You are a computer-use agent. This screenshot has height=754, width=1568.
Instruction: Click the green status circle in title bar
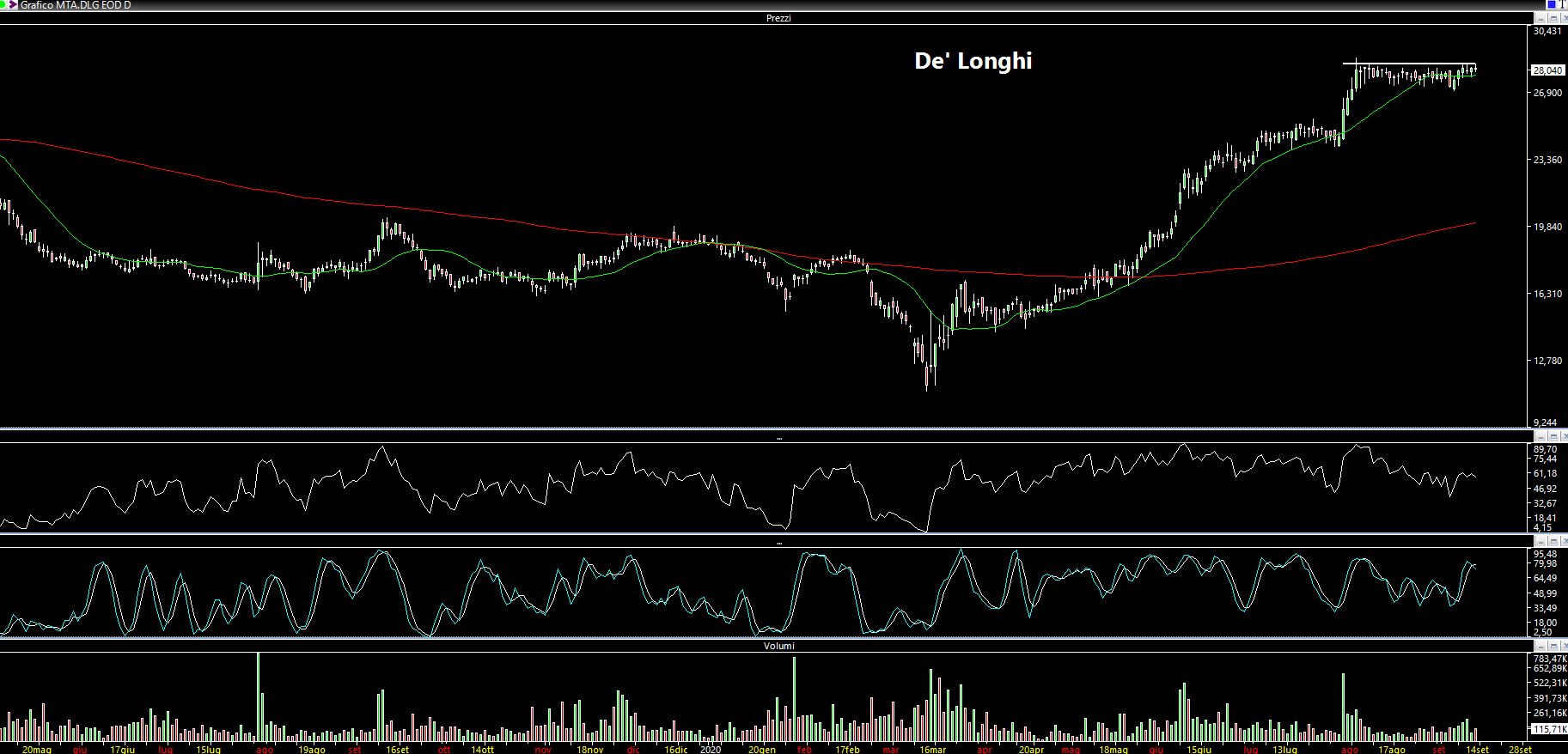click(x=2, y=4)
